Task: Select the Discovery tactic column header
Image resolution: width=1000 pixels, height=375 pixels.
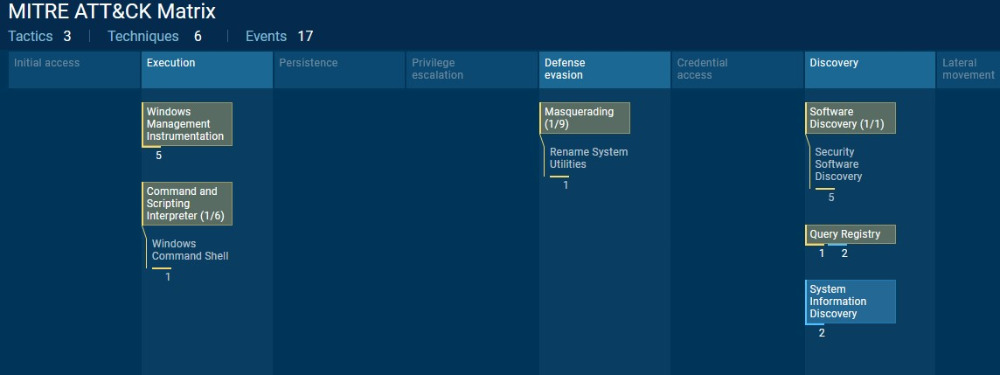Action: [x=869, y=70]
